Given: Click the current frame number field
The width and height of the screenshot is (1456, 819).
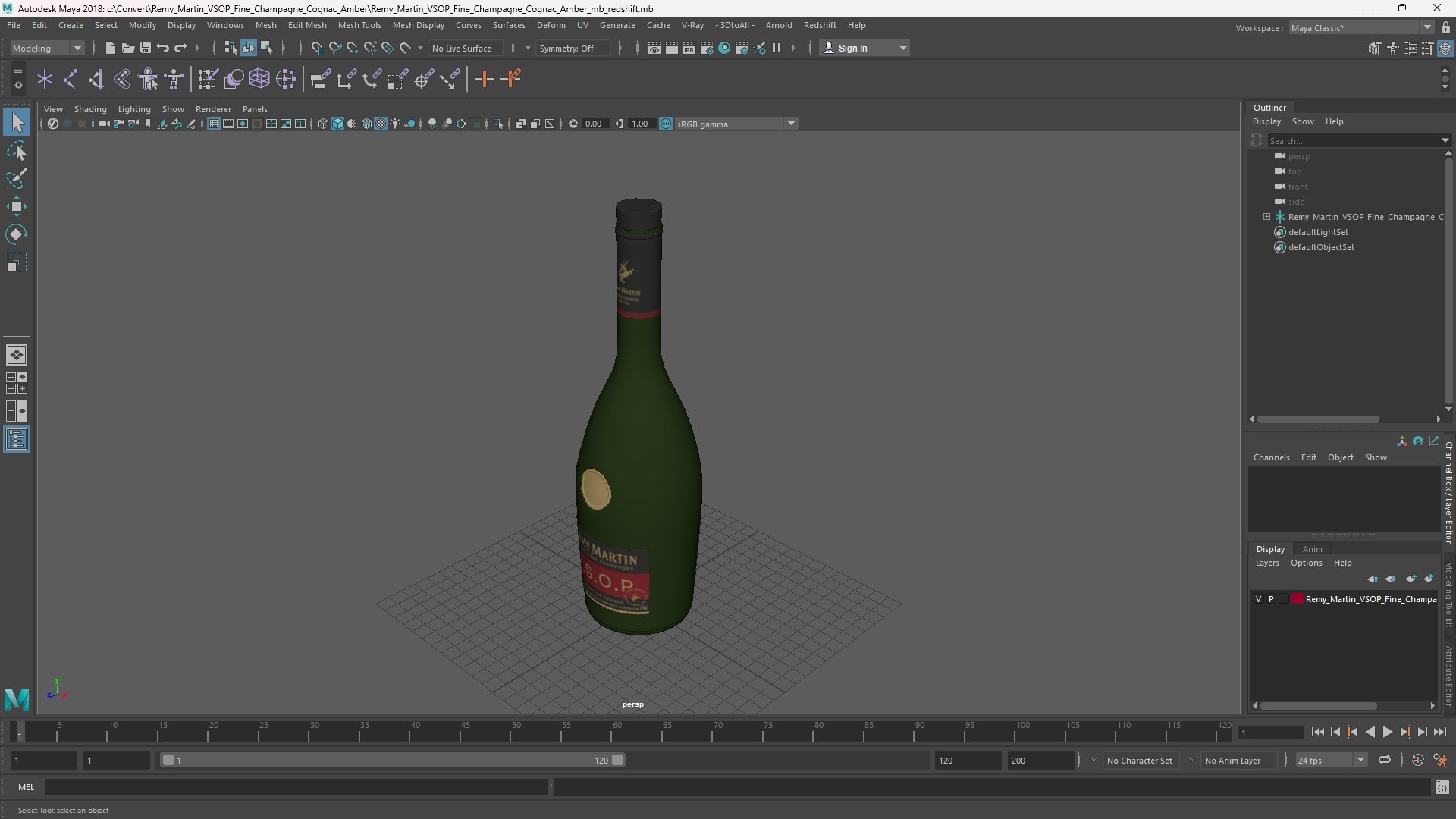Looking at the screenshot, I should click(x=1270, y=733).
